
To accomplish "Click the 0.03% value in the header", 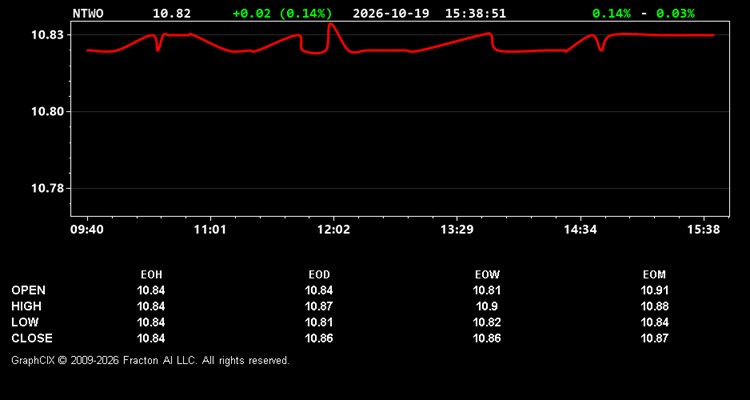I will tap(675, 13).
